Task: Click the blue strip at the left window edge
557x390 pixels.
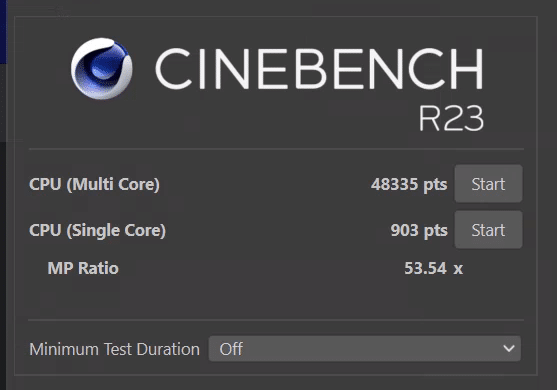Action: click(3, 32)
